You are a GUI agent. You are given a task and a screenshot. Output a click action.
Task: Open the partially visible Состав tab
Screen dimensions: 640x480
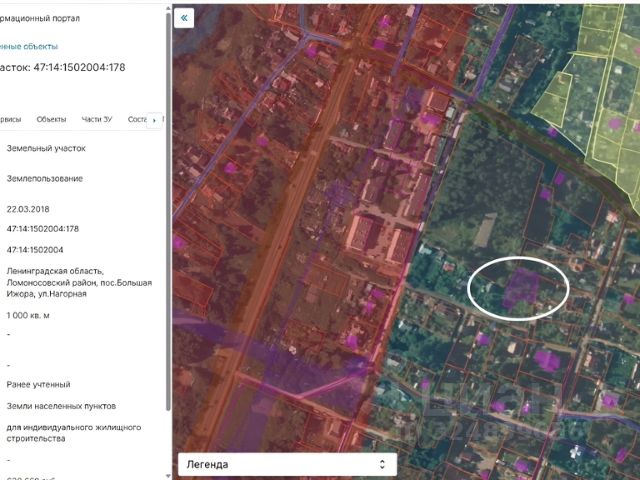pyautogui.click(x=137, y=119)
